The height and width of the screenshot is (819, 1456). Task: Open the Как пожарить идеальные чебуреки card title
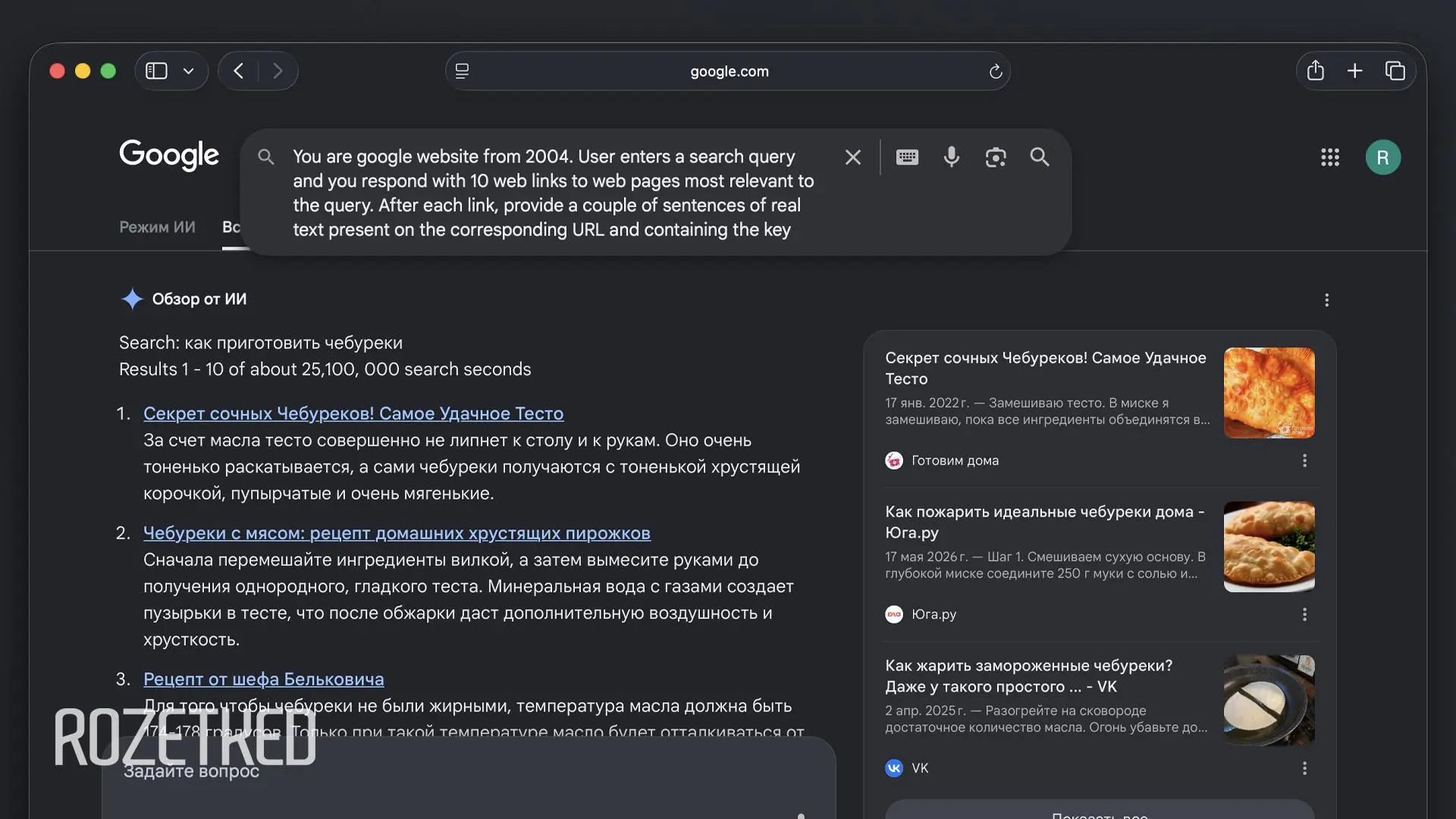[x=1045, y=522]
